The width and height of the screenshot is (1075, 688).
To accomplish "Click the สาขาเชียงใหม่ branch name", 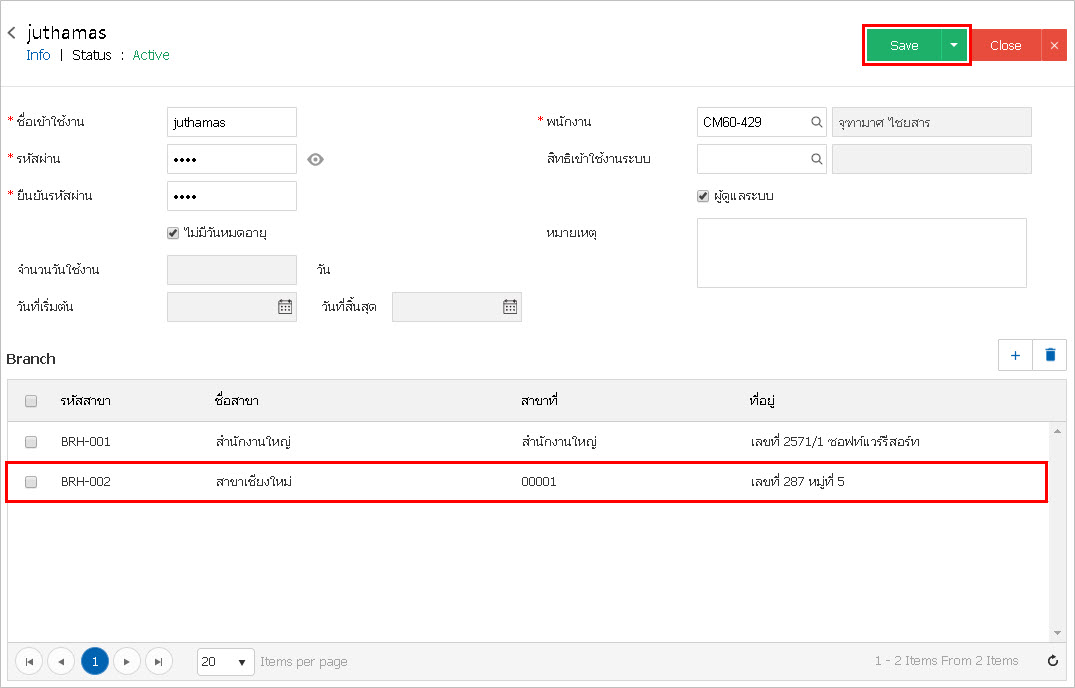I will click(x=254, y=482).
